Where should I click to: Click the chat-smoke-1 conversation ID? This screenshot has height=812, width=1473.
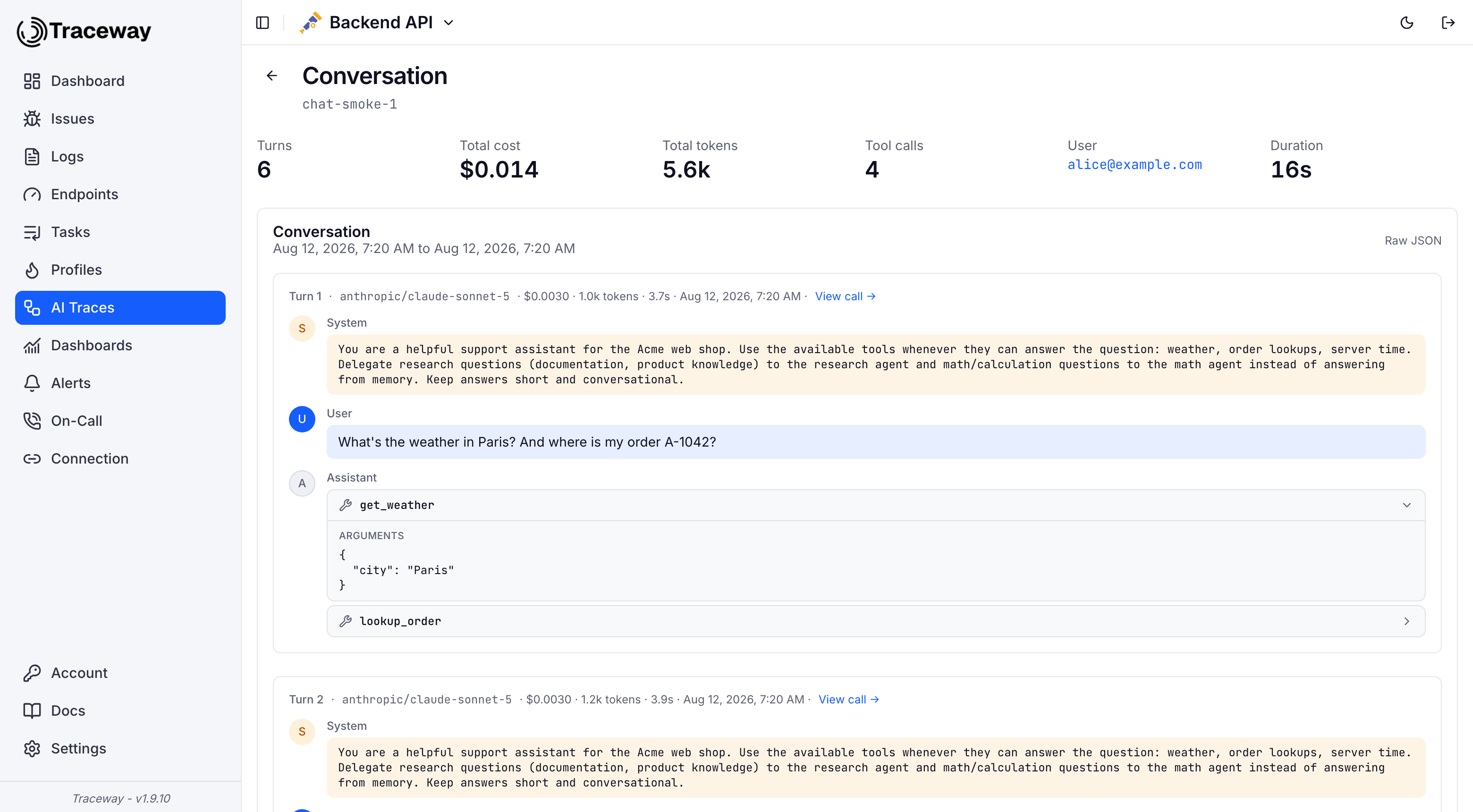pyautogui.click(x=349, y=104)
